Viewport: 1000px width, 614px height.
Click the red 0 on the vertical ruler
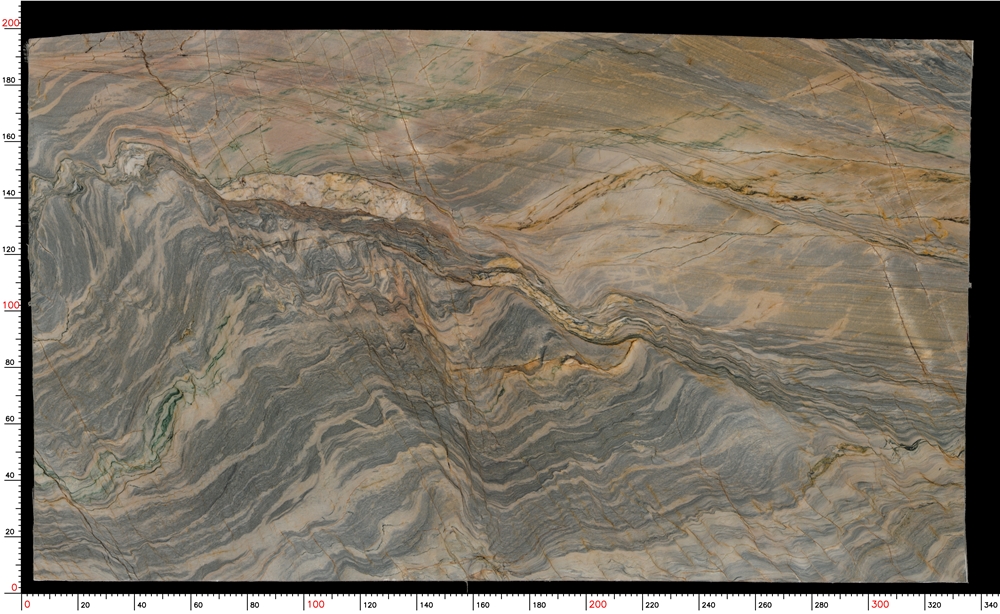click(x=15, y=588)
